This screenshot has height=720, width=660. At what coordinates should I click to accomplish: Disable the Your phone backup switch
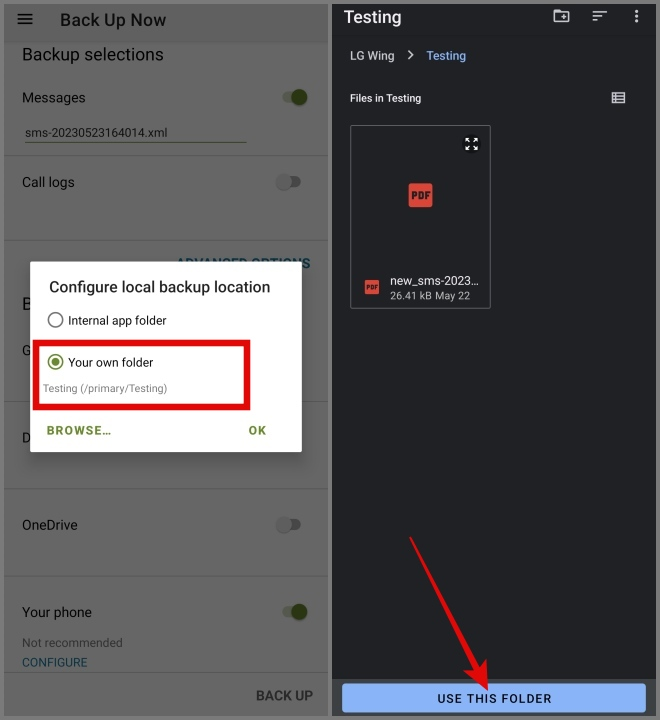click(293, 612)
